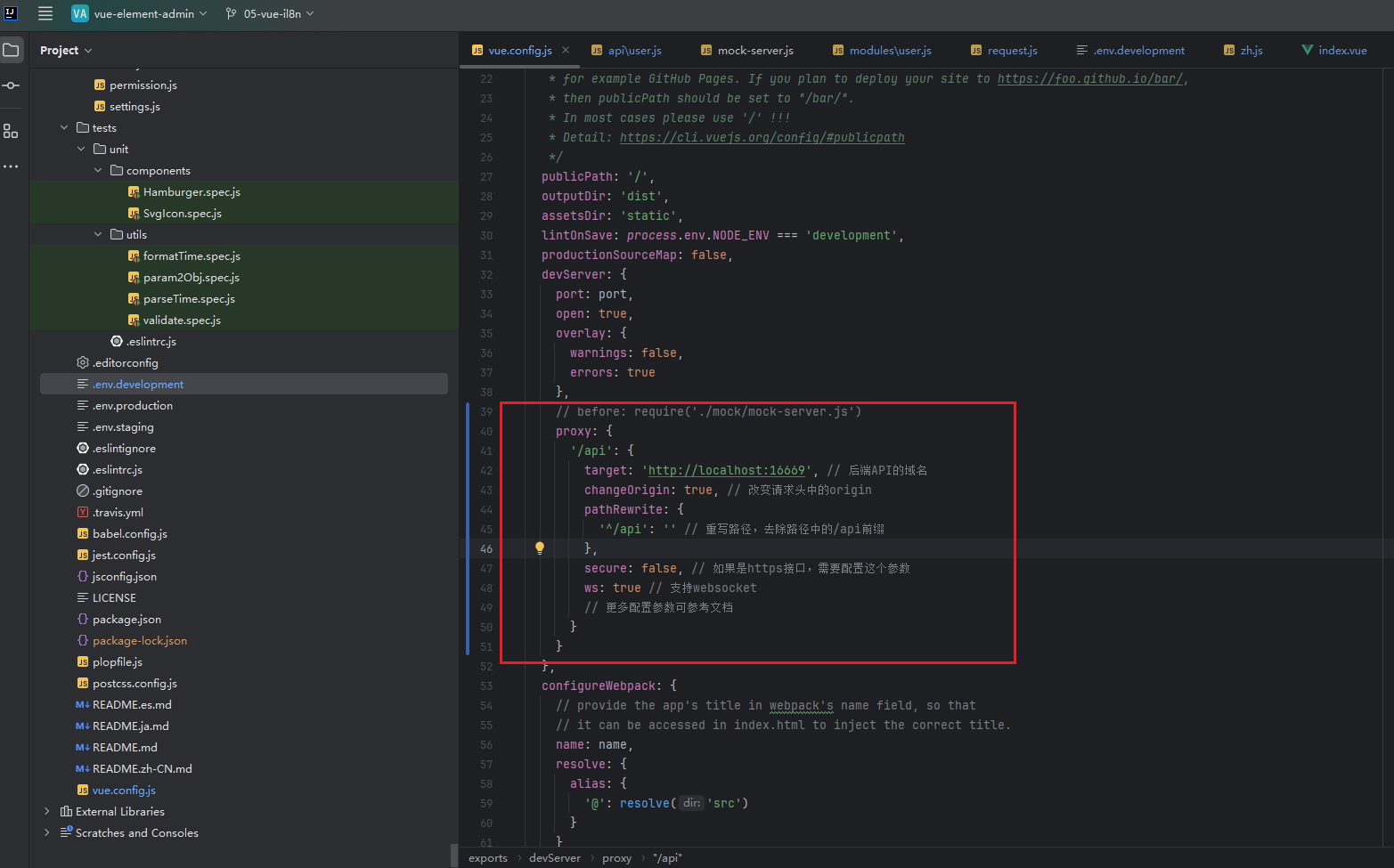Image resolution: width=1394 pixels, height=868 pixels.
Task: Switch to the request.js tab
Action: pyautogui.click(x=1011, y=50)
